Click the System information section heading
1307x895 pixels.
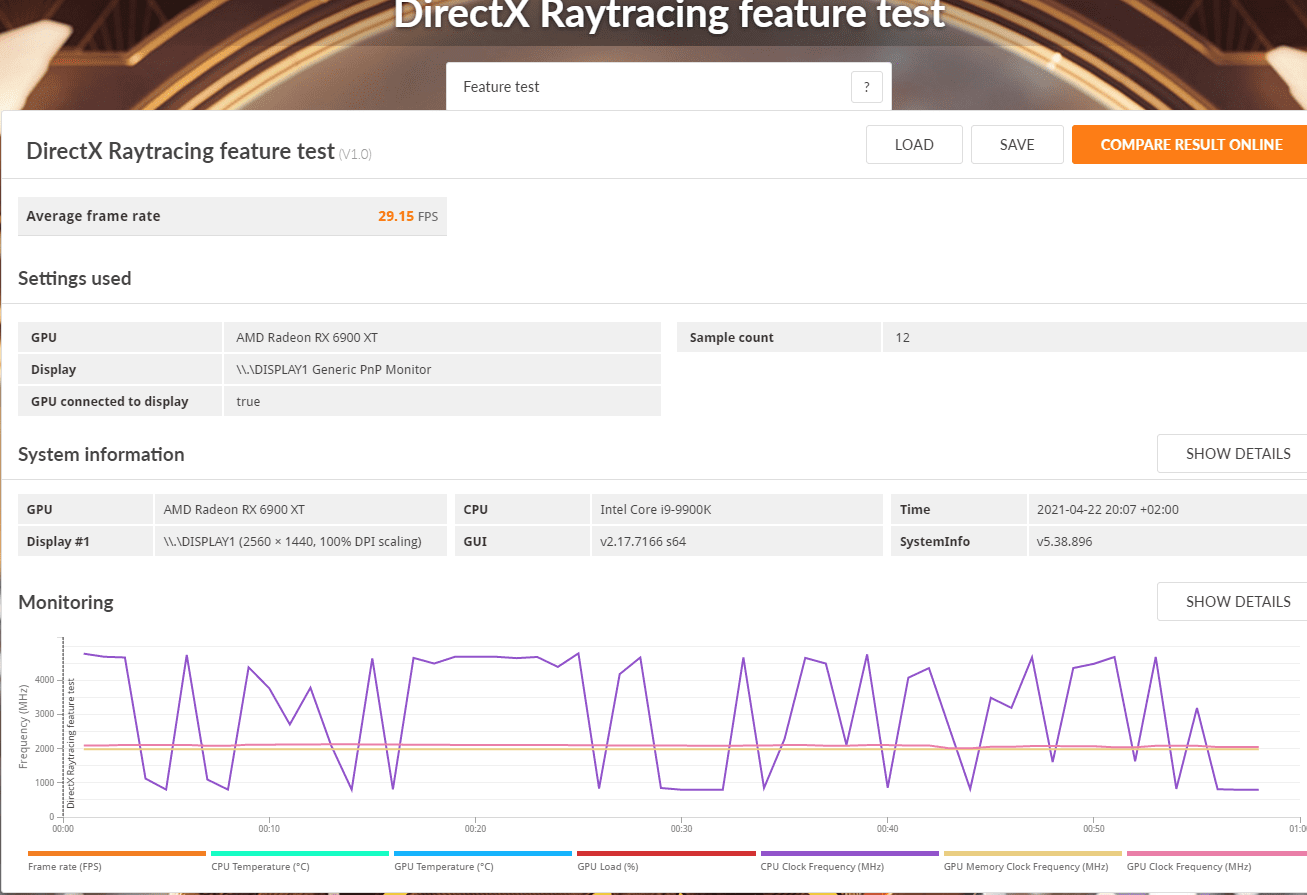coord(101,454)
